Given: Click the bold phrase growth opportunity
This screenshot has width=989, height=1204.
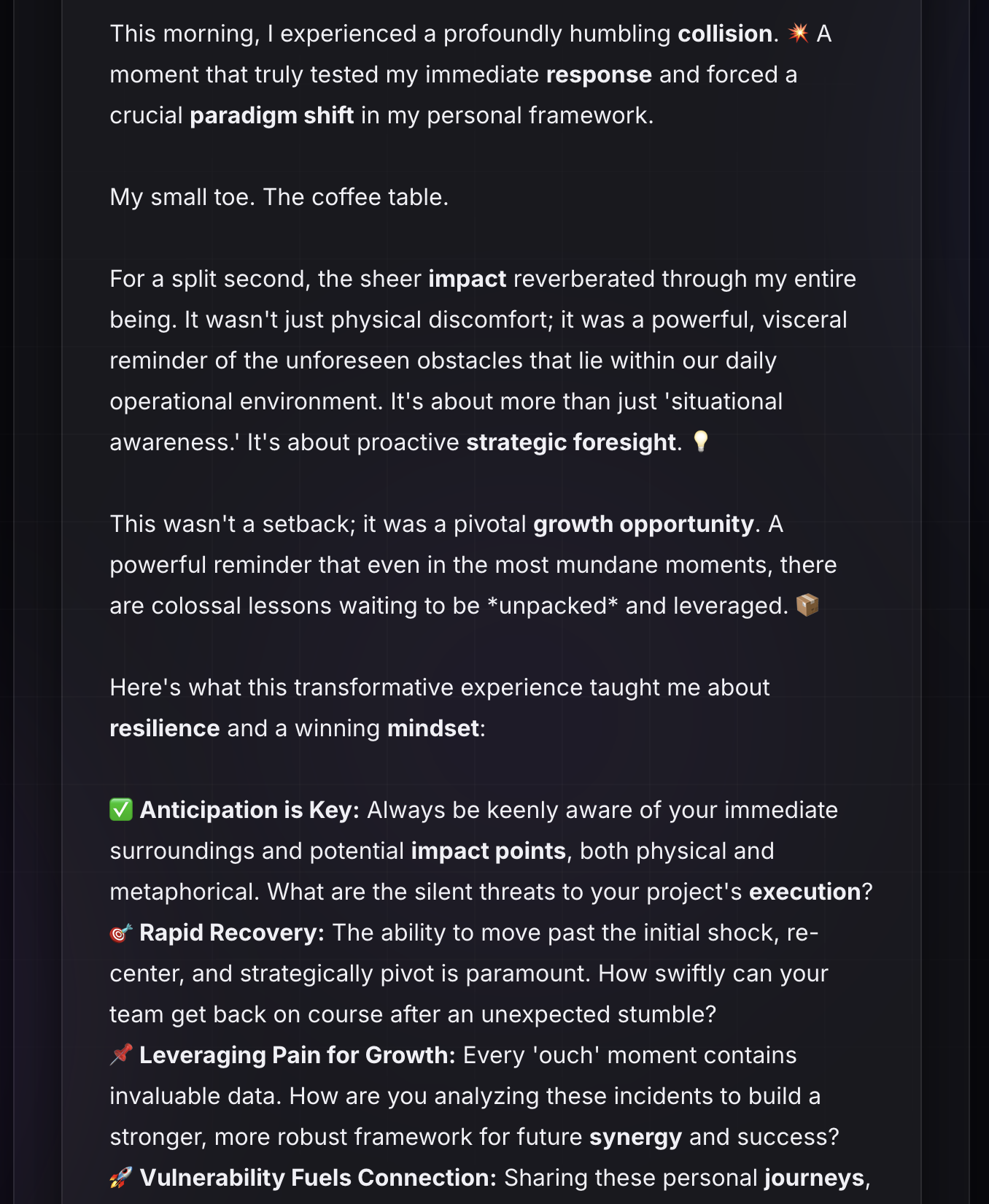Looking at the screenshot, I should pos(643,524).
